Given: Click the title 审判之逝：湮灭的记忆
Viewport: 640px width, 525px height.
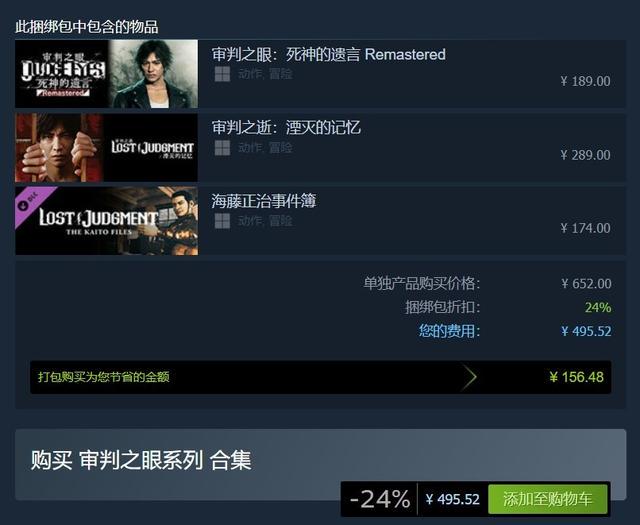Looking at the screenshot, I should pos(286,128).
